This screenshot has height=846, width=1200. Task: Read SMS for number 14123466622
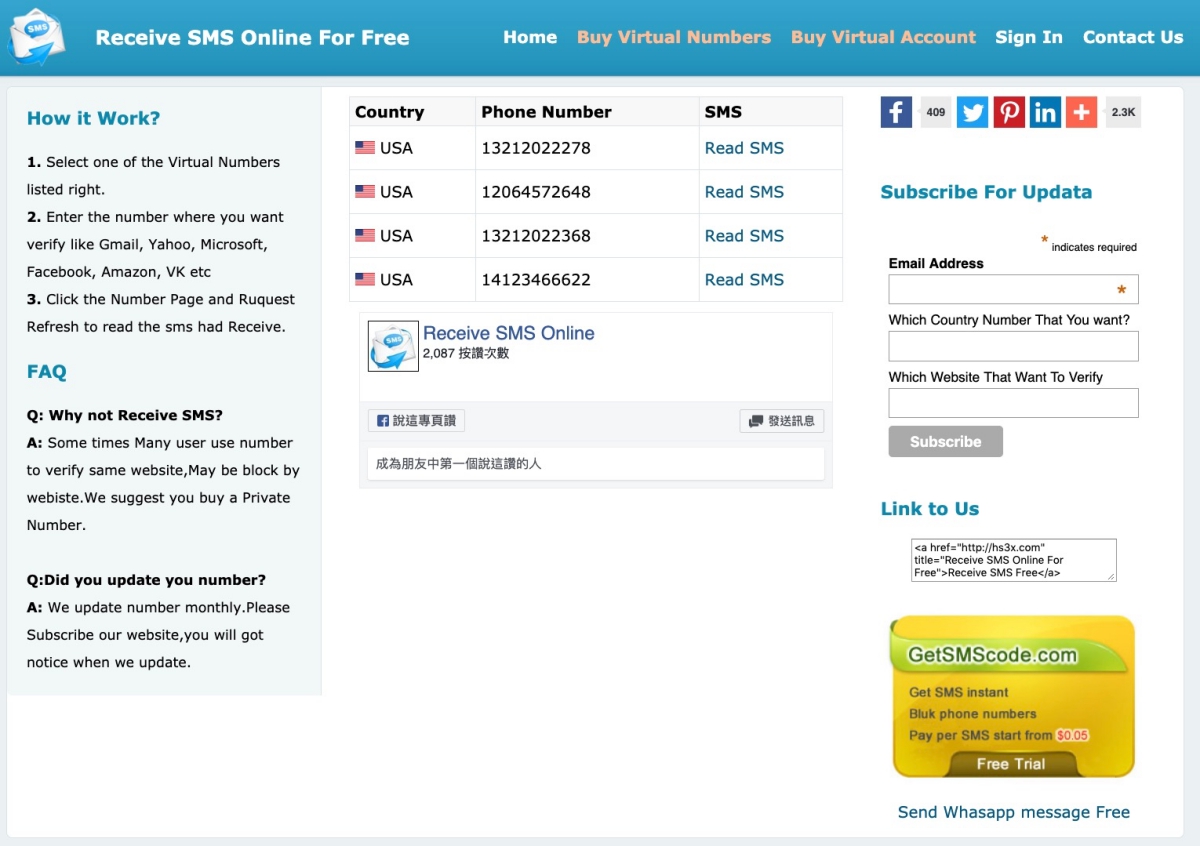click(x=744, y=280)
